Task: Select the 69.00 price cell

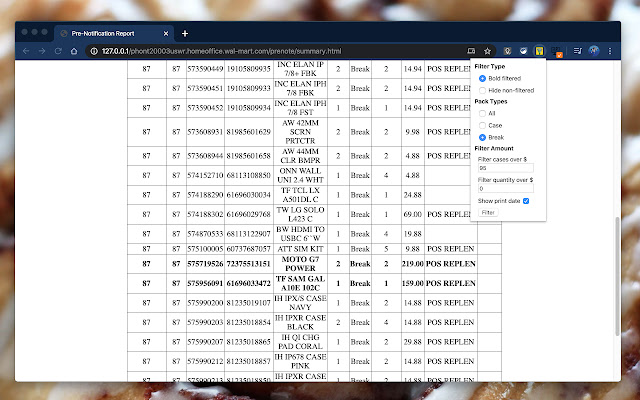Action: pos(413,214)
